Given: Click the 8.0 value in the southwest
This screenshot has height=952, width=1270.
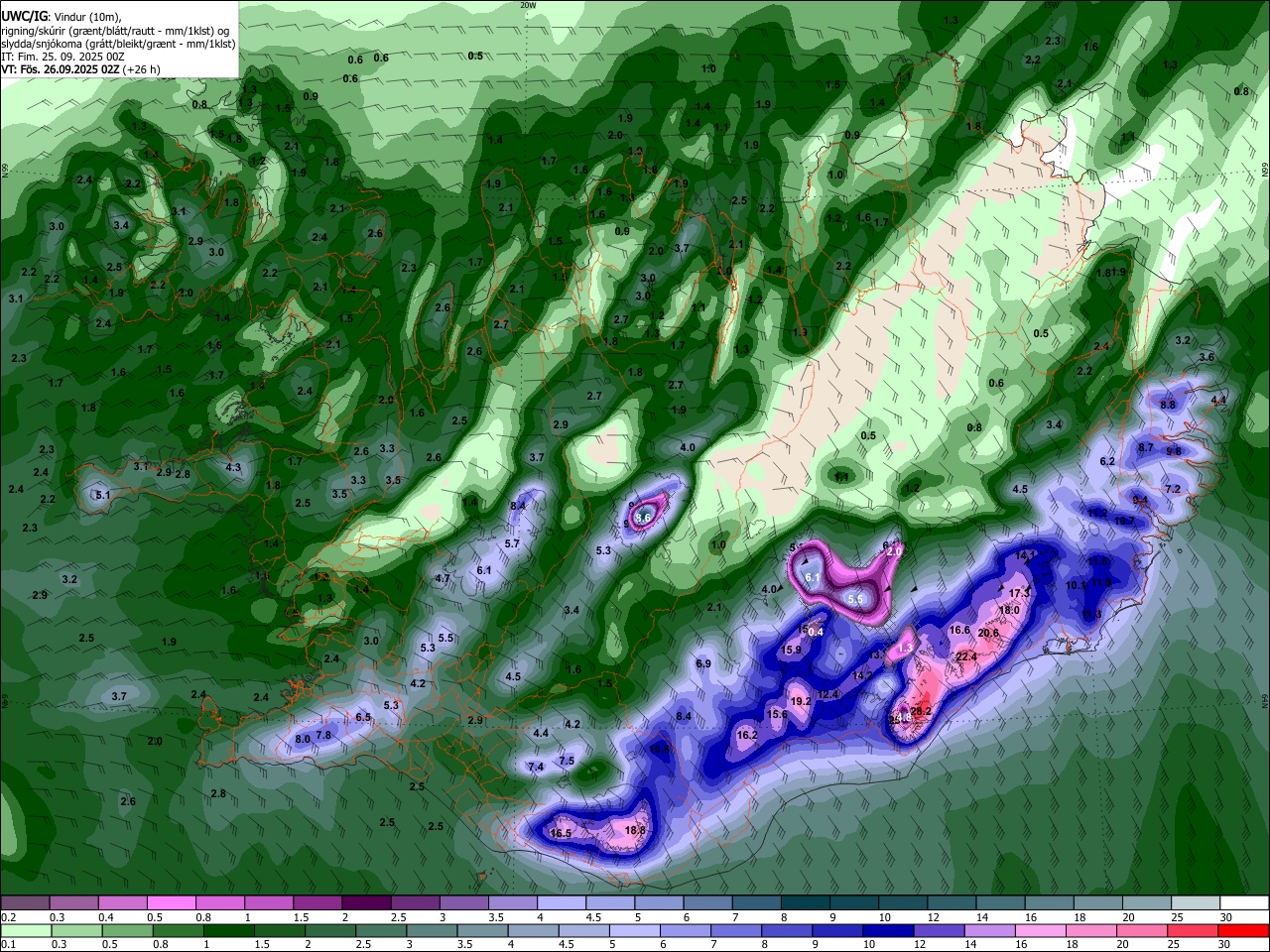Looking at the screenshot, I should click(x=304, y=739).
